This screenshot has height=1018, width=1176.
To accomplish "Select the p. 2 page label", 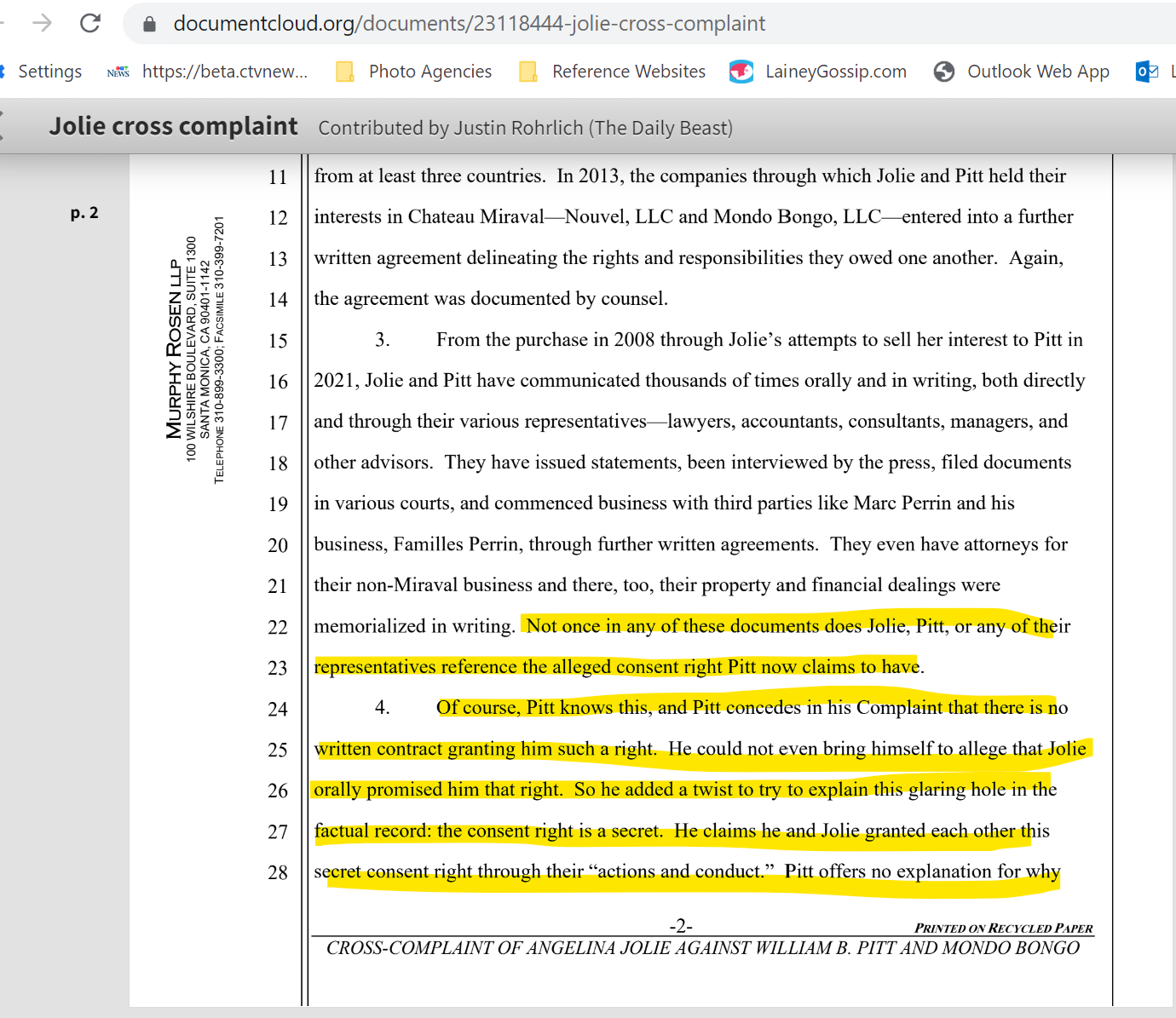I will coord(84,213).
